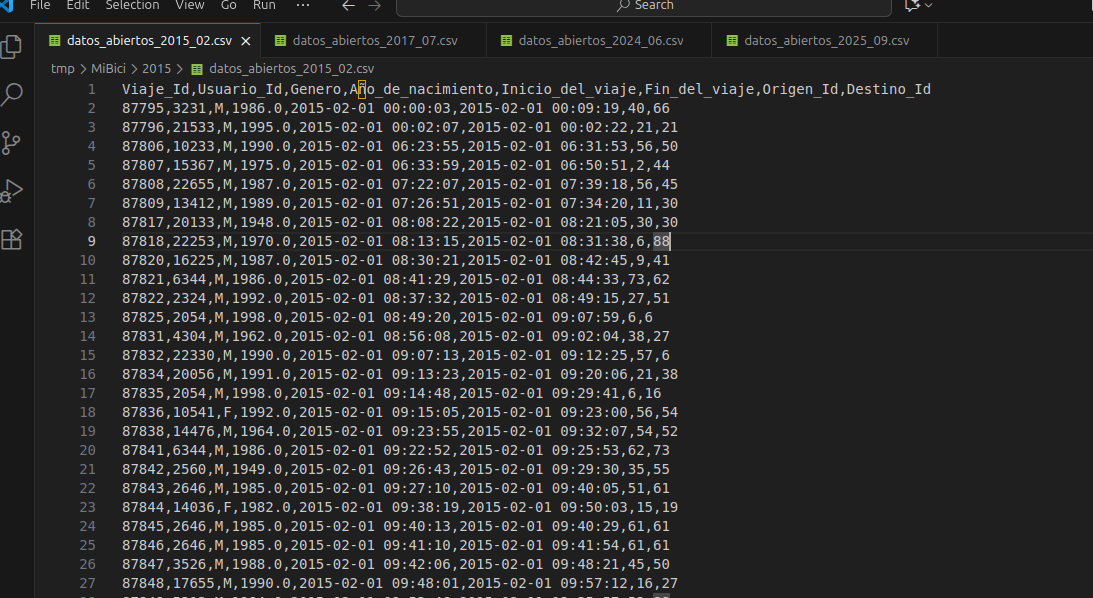
Task: Switch to datos_abiertos_2017_07.csv tab
Action: click(374, 41)
